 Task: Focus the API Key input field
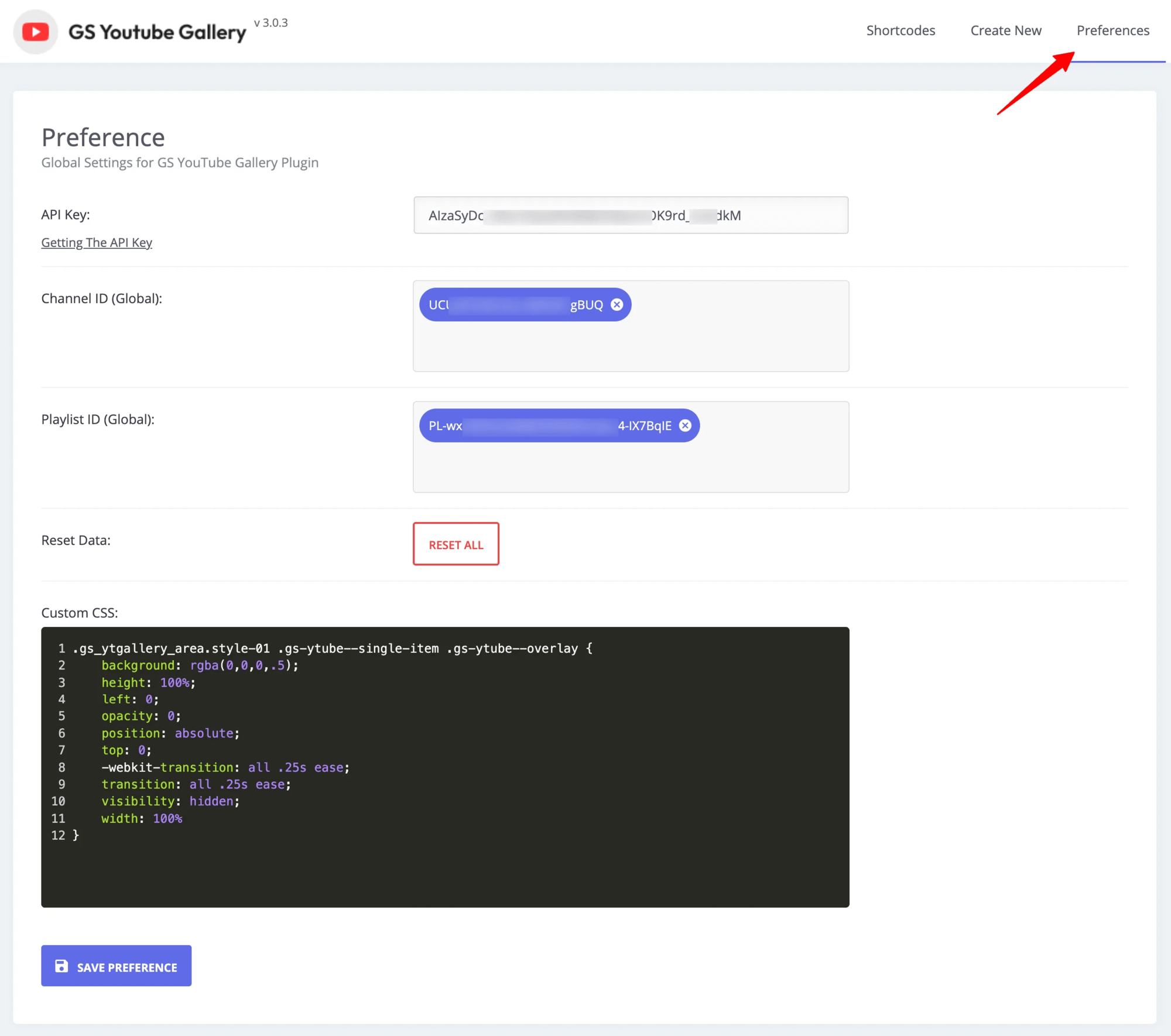(x=631, y=215)
